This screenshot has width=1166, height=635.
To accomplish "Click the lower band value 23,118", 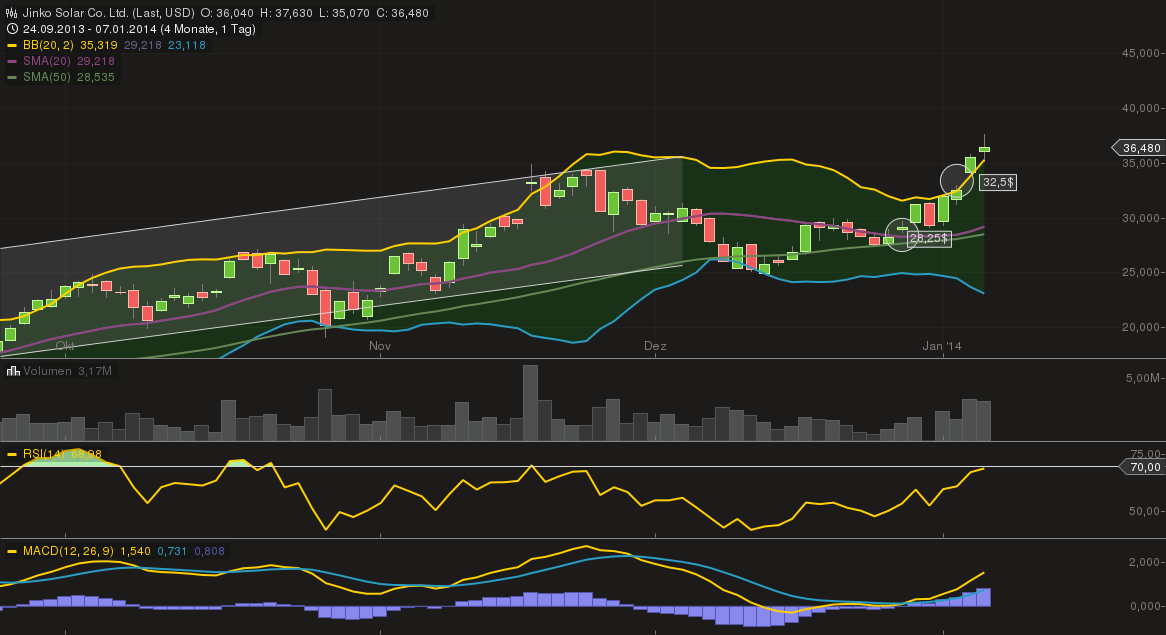I will pos(187,45).
